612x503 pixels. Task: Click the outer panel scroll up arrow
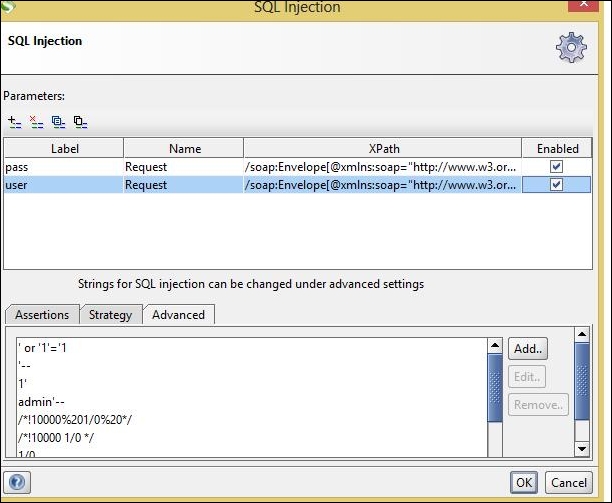pyautogui.click(x=582, y=334)
